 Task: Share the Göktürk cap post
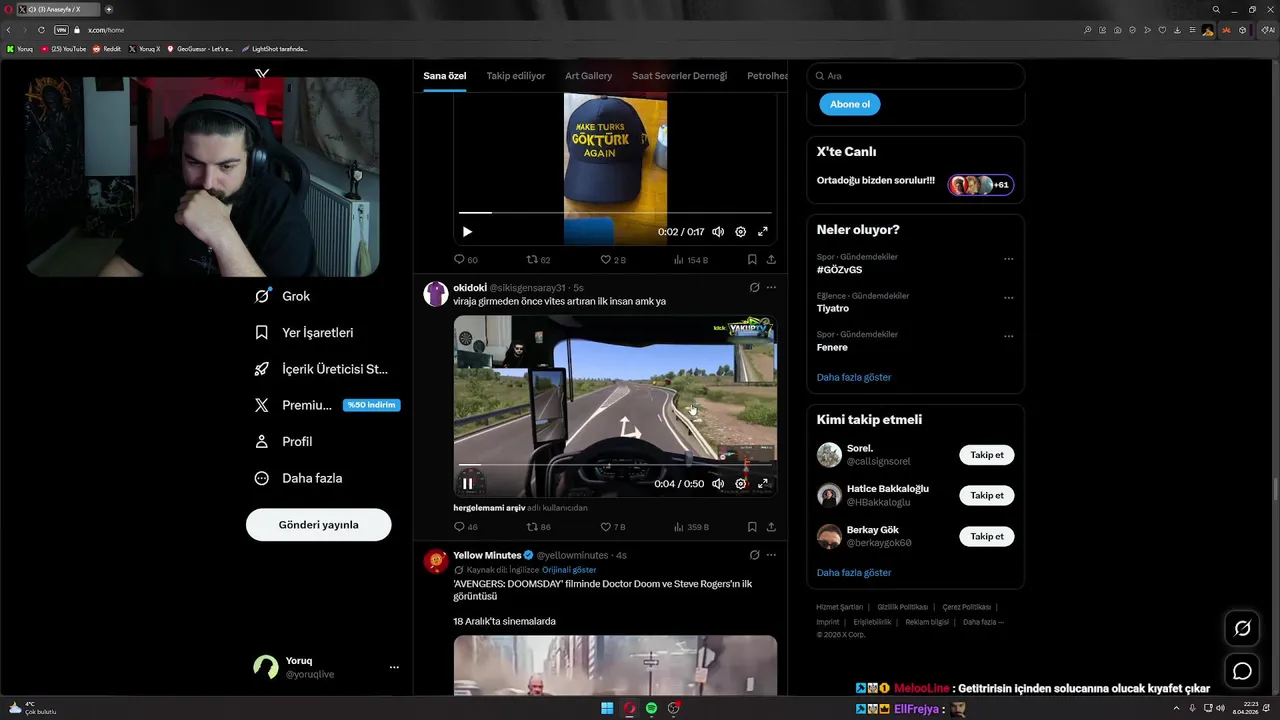pyautogui.click(x=771, y=259)
